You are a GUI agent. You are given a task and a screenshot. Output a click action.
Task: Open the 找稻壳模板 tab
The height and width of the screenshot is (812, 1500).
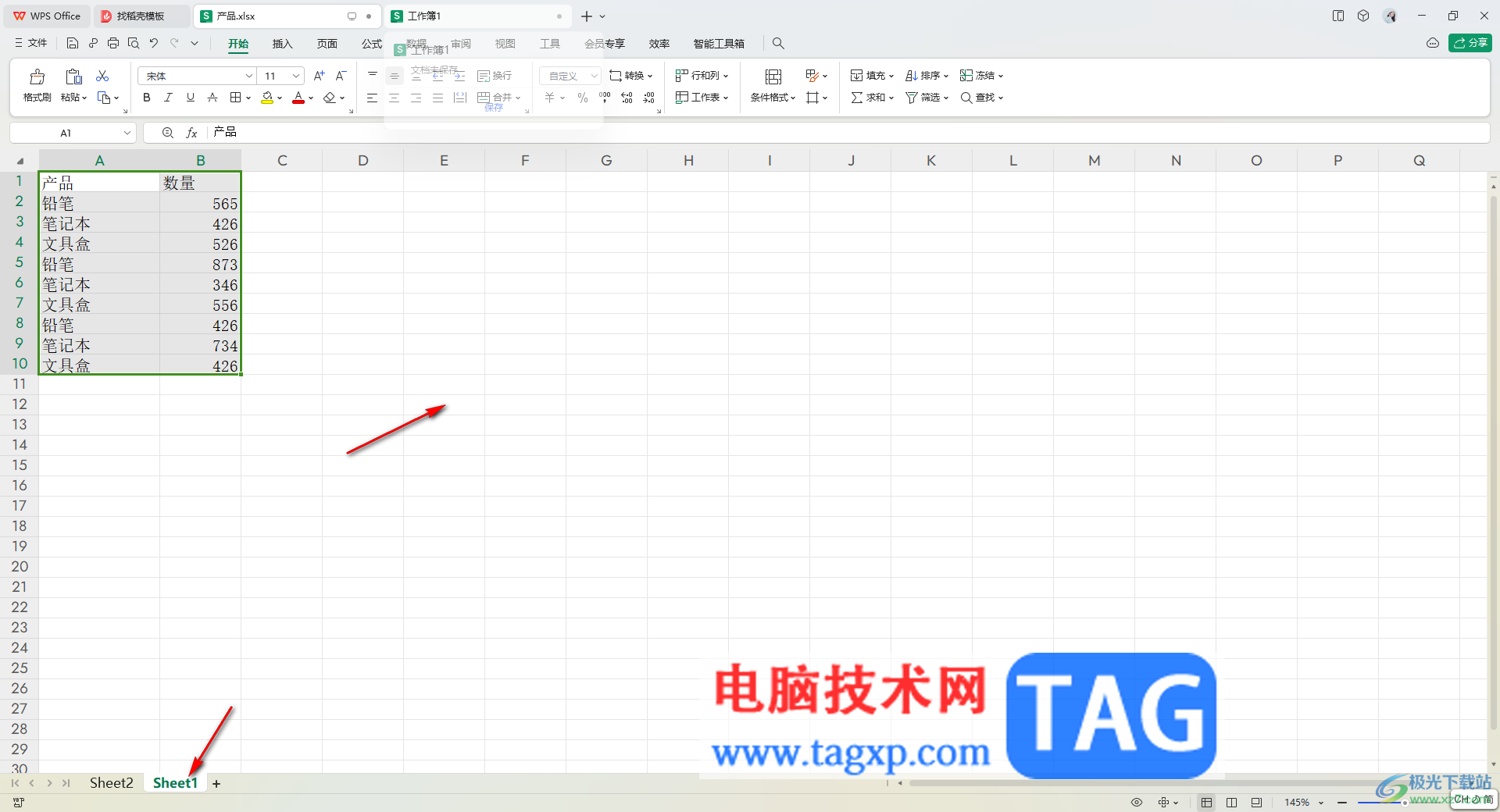[x=141, y=16]
